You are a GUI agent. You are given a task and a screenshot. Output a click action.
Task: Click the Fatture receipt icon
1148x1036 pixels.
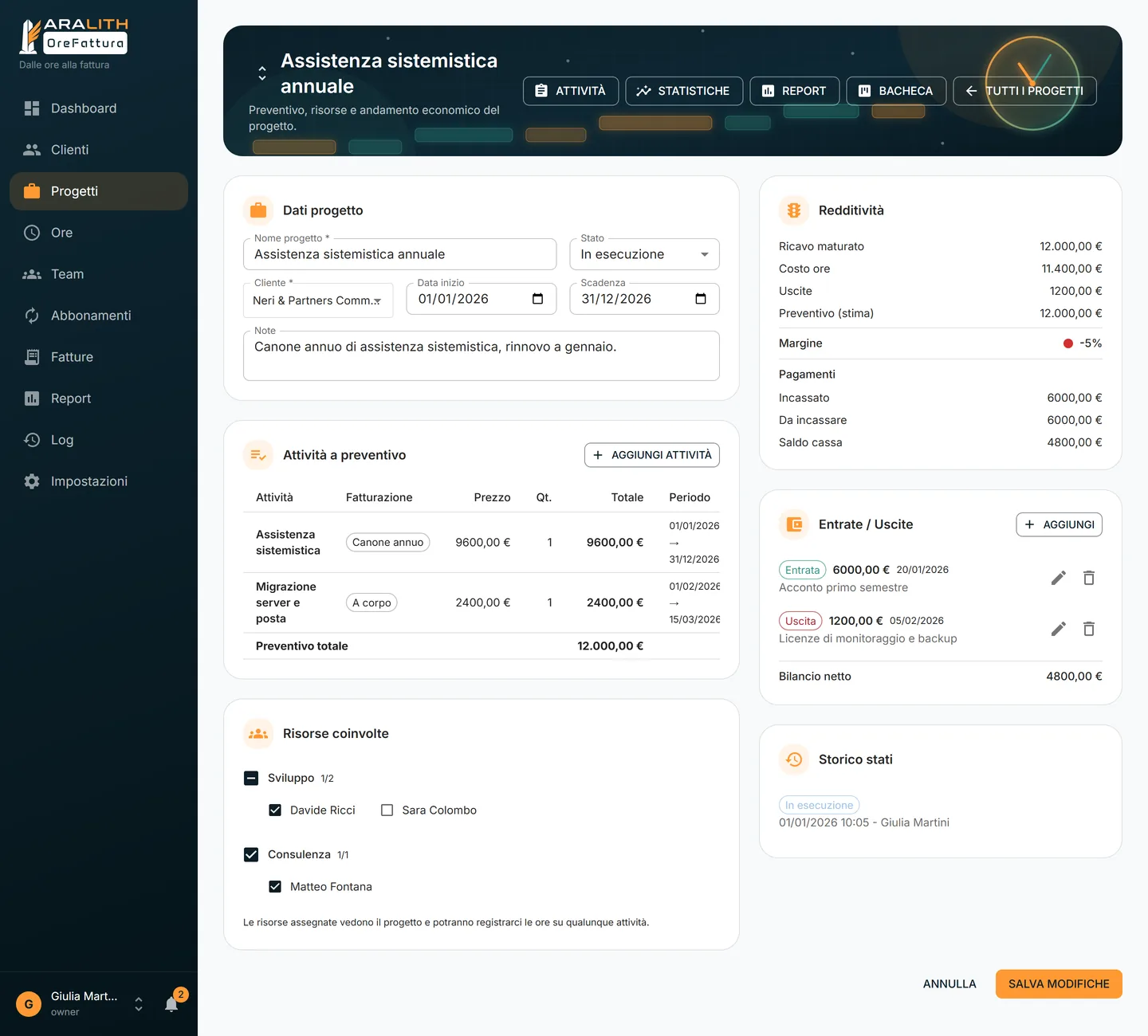tap(32, 357)
